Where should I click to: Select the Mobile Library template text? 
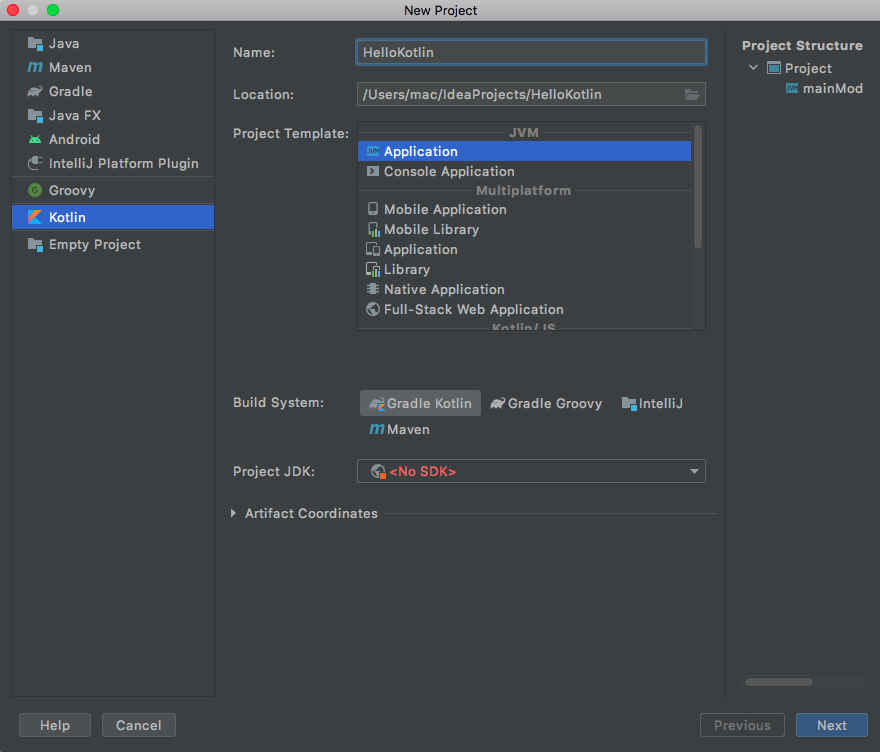(x=432, y=230)
